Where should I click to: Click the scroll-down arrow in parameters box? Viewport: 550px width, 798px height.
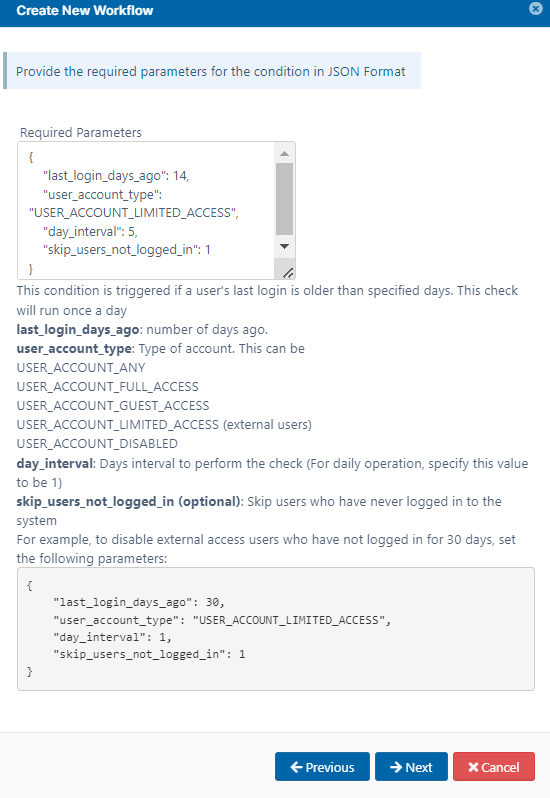click(284, 246)
